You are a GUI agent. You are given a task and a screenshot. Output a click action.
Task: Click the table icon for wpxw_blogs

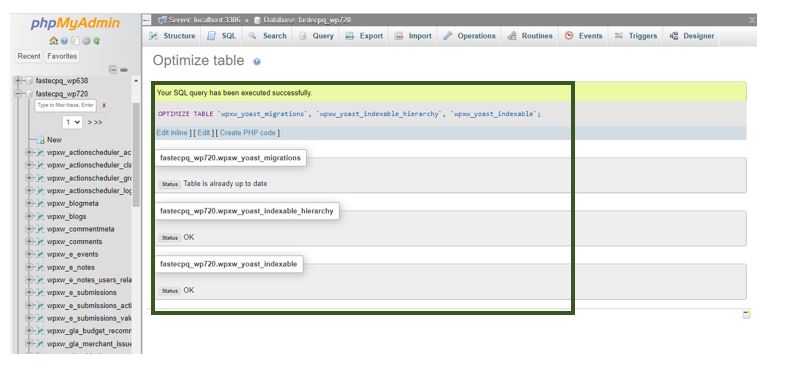tap(41, 216)
